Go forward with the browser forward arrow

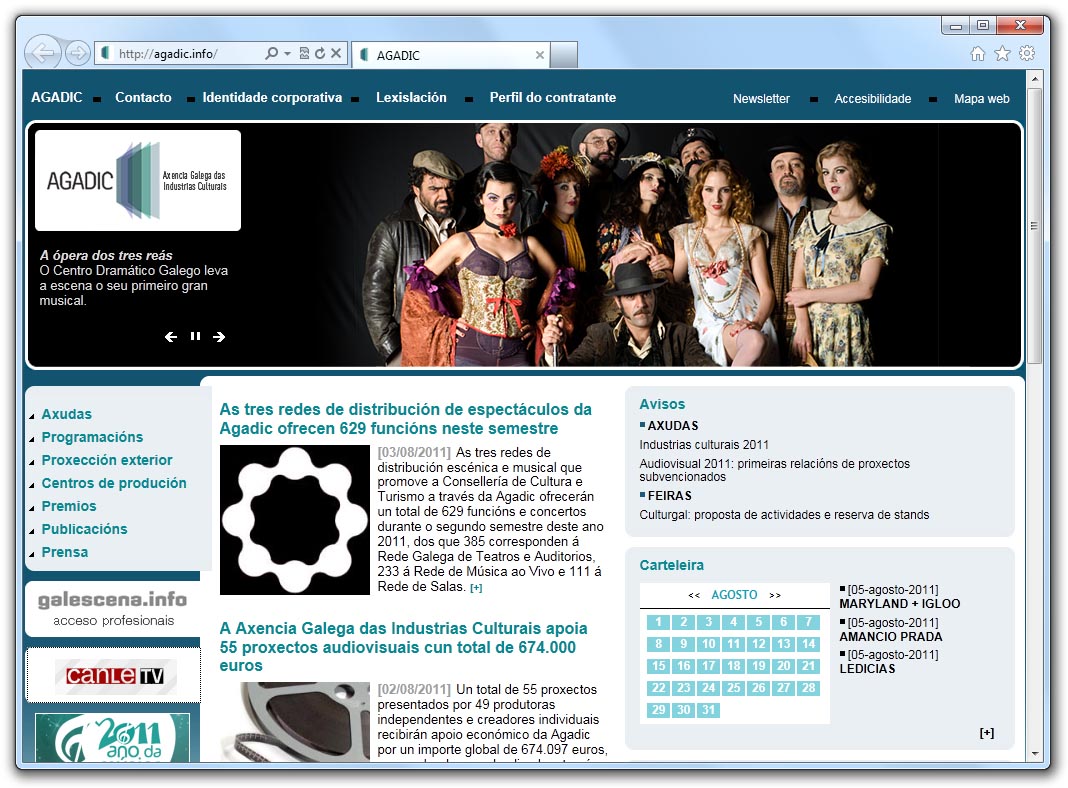(x=78, y=53)
